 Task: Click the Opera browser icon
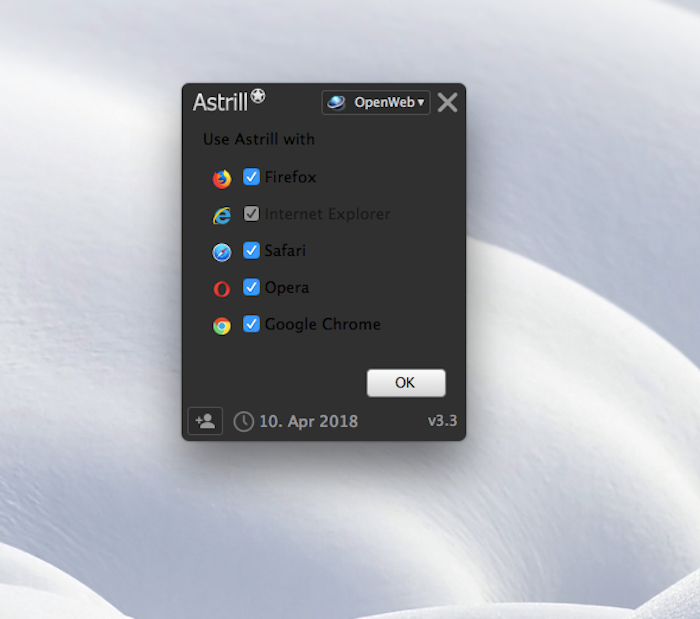[x=222, y=289]
